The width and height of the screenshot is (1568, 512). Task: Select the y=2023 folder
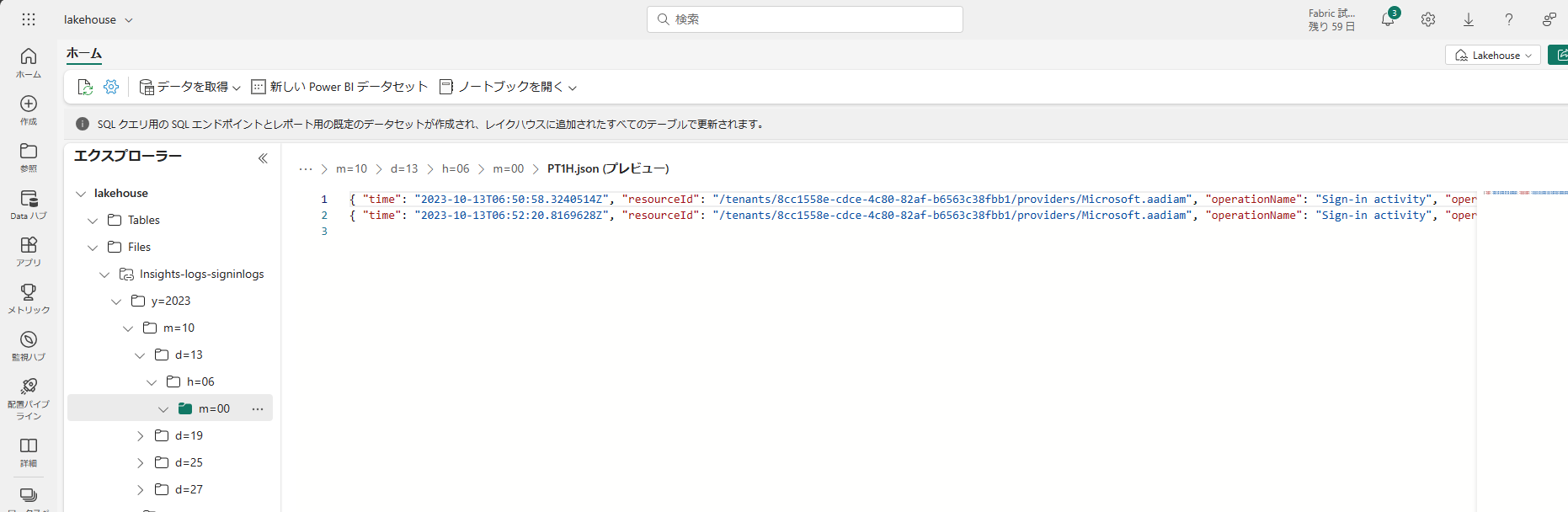click(170, 301)
